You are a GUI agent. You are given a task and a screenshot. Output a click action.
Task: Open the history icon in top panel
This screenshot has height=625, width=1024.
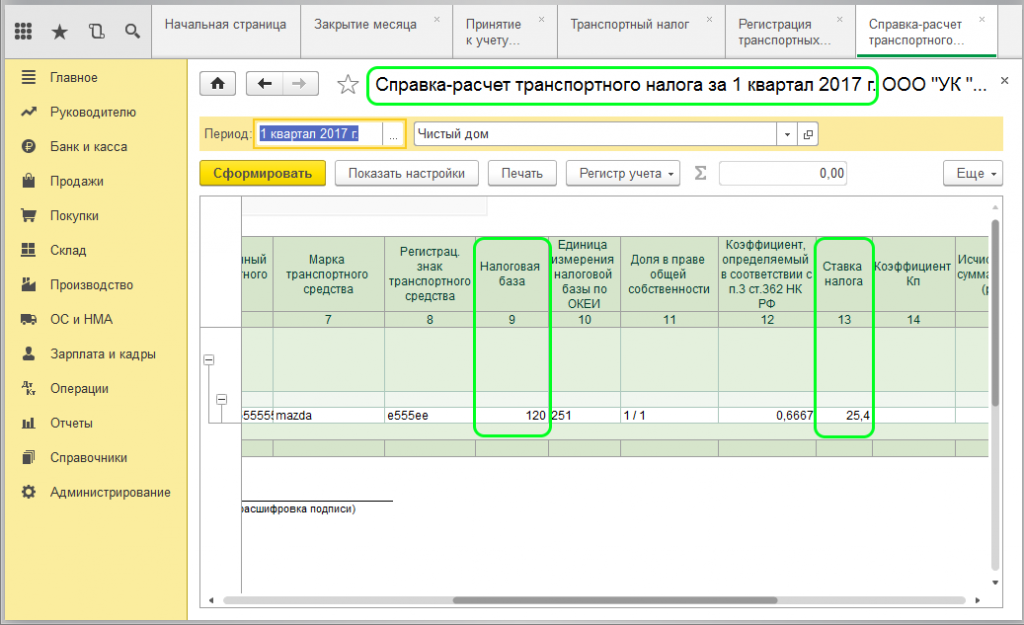pos(96,31)
